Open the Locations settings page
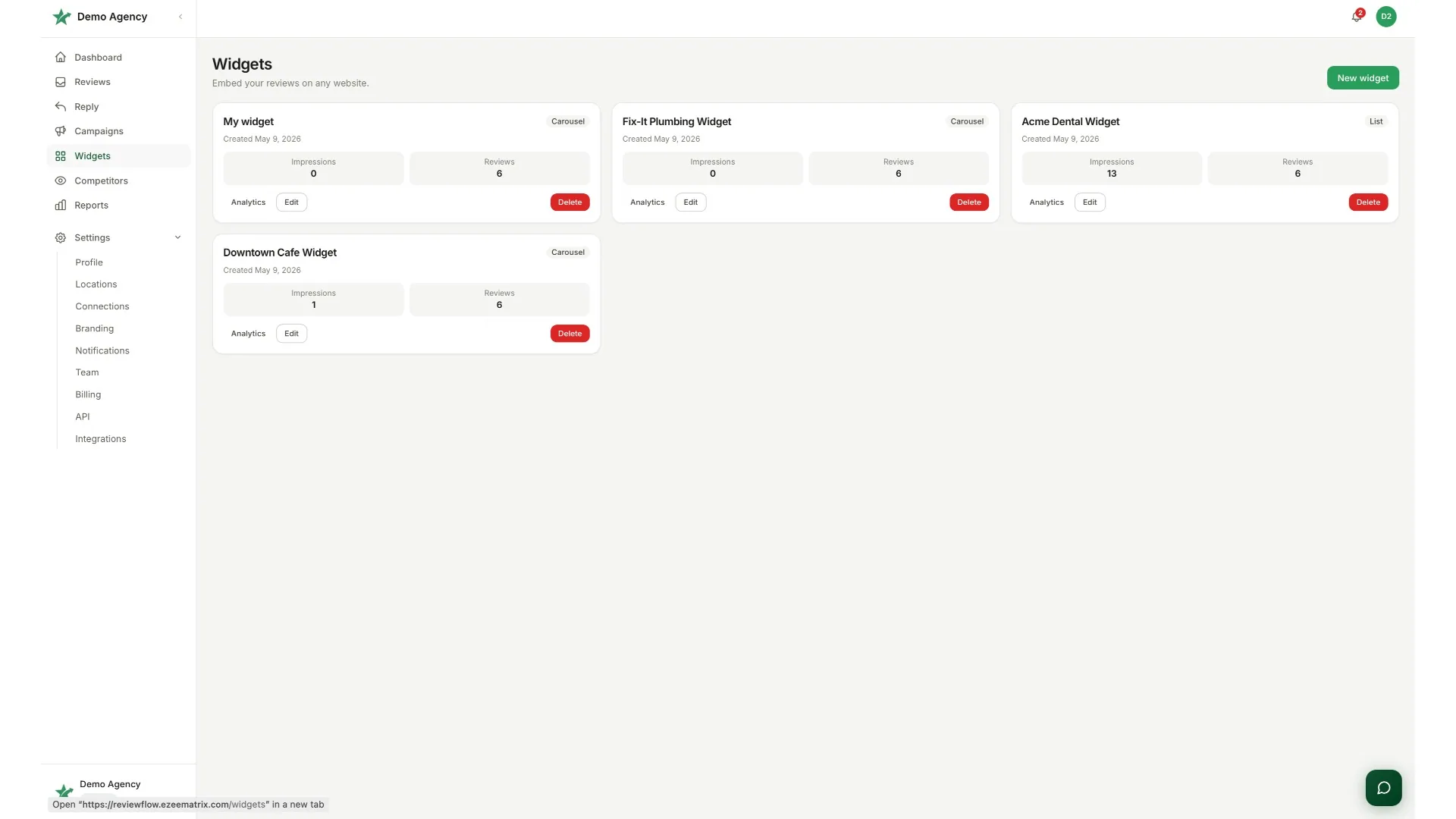 96,284
